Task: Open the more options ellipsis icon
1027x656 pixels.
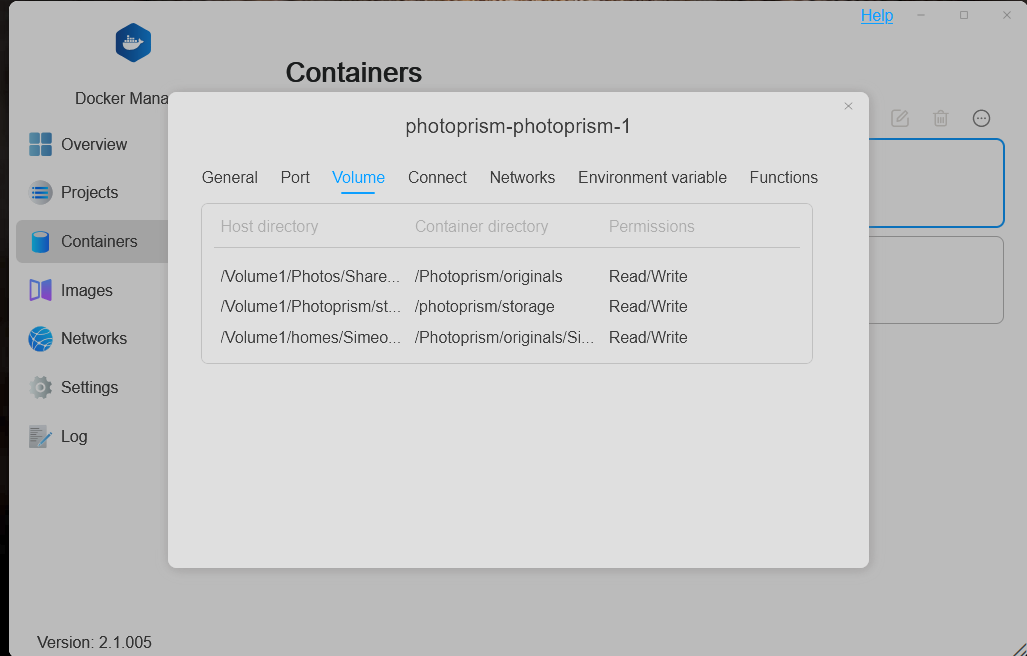Action: (981, 118)
